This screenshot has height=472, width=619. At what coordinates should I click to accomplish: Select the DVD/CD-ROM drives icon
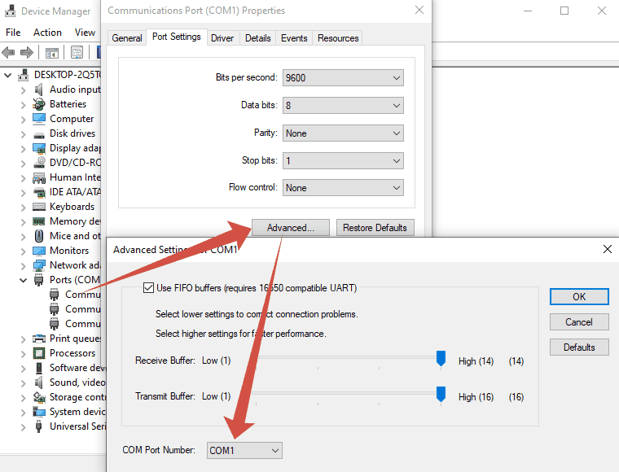(39, 163)
